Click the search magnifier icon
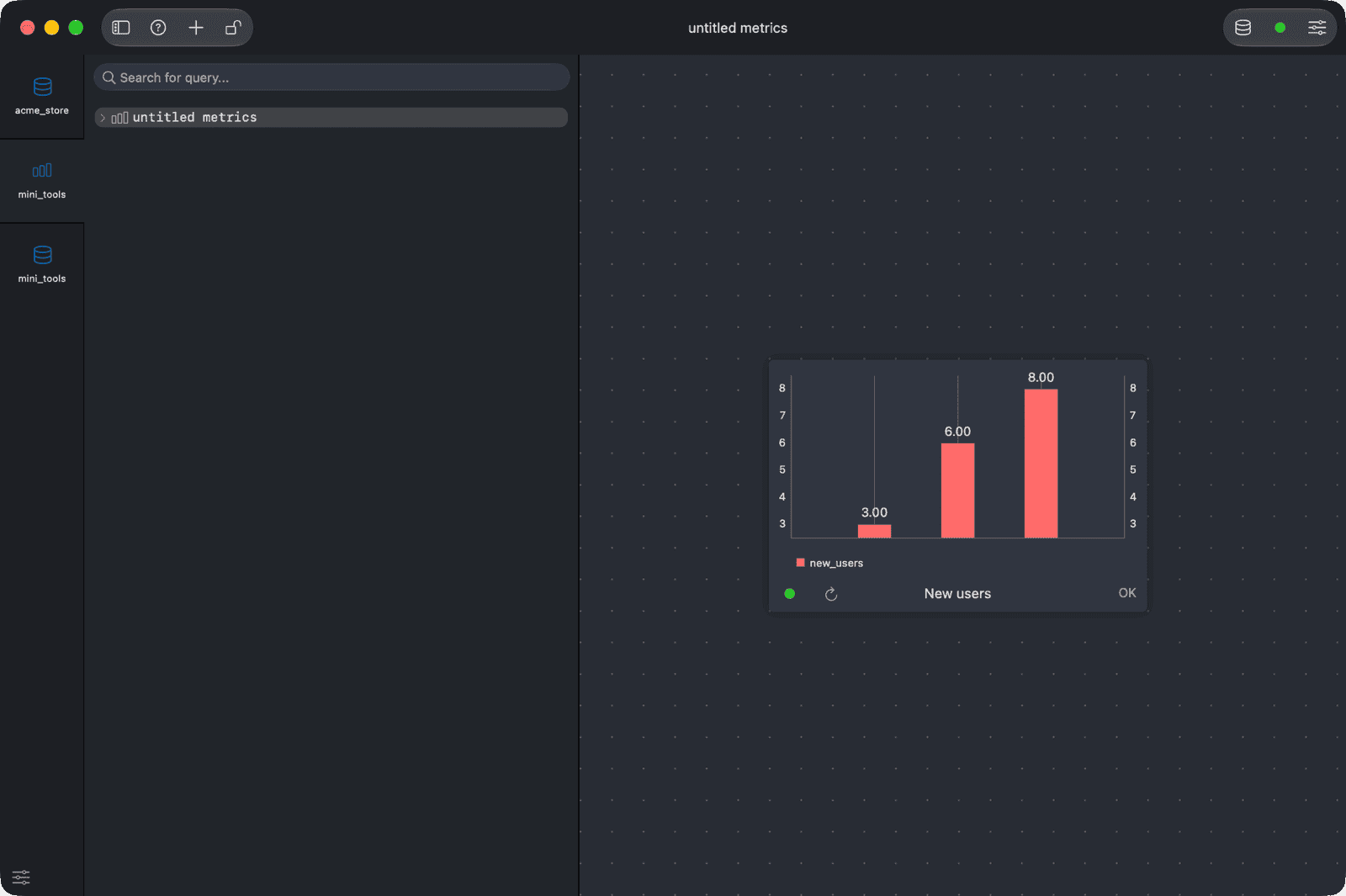Viewport: 1346px width, 896px height. point(109,77)
